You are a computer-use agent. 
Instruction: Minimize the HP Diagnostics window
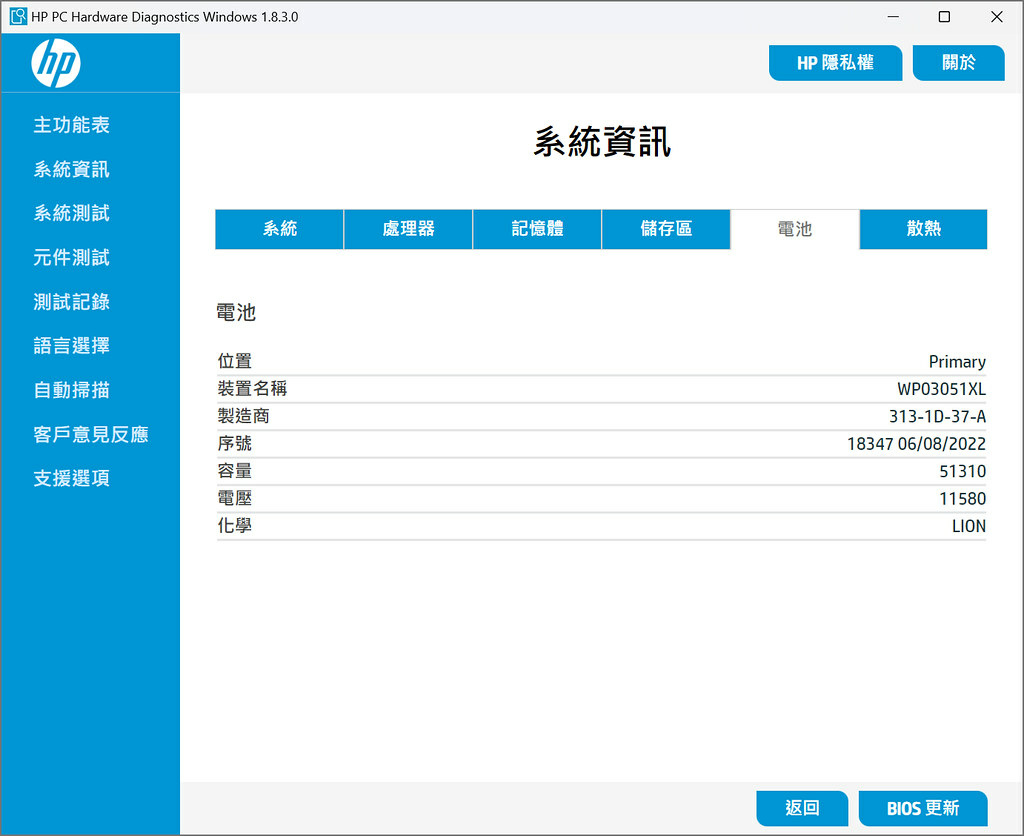(x=893, y=16)
